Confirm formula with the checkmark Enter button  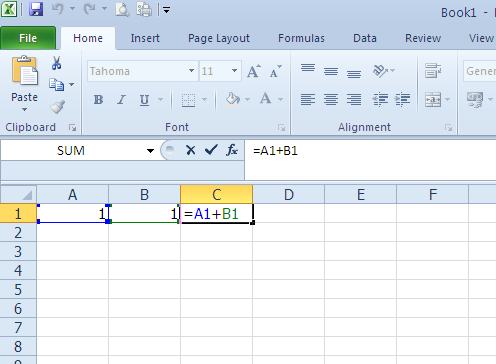(x=211, y=150)
